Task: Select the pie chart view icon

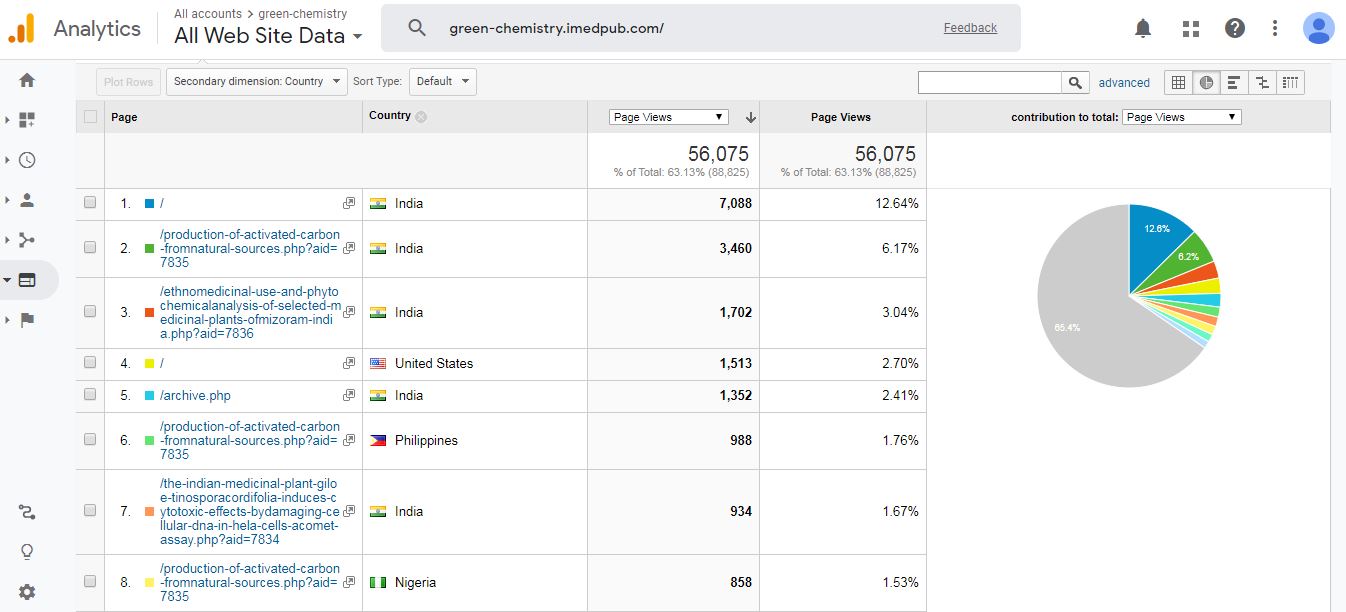Action: [1206, 82]
